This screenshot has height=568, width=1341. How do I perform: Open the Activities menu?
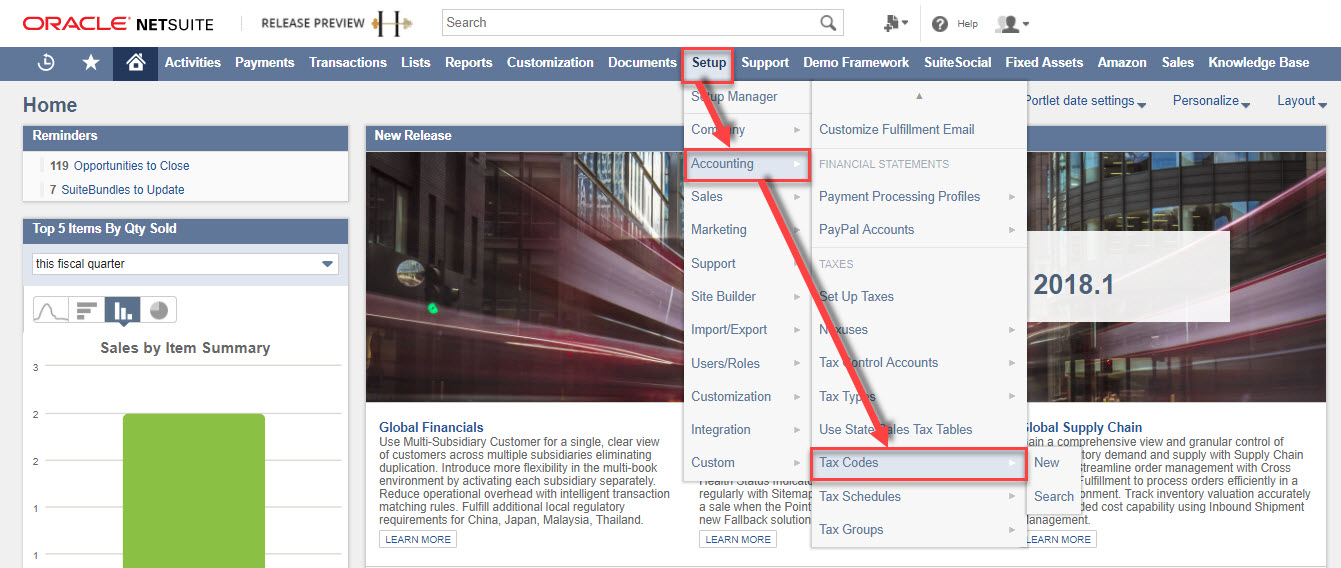coord(193,62)
